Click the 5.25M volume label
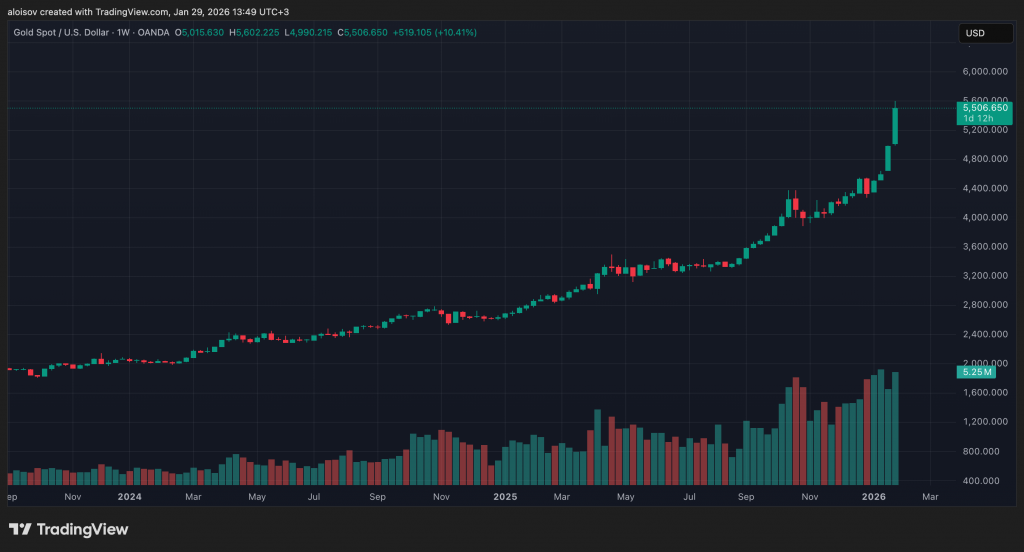 975,372
